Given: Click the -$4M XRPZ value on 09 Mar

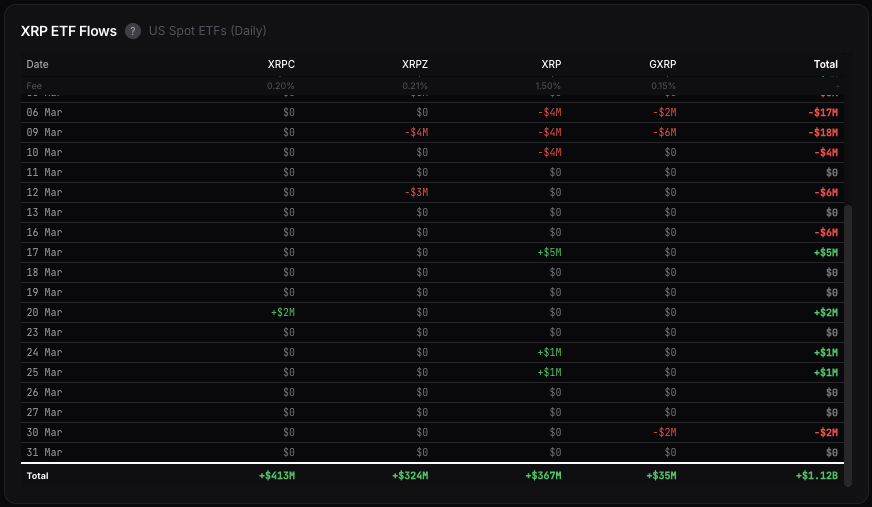Looking at the screenshot, I should 417,132.
